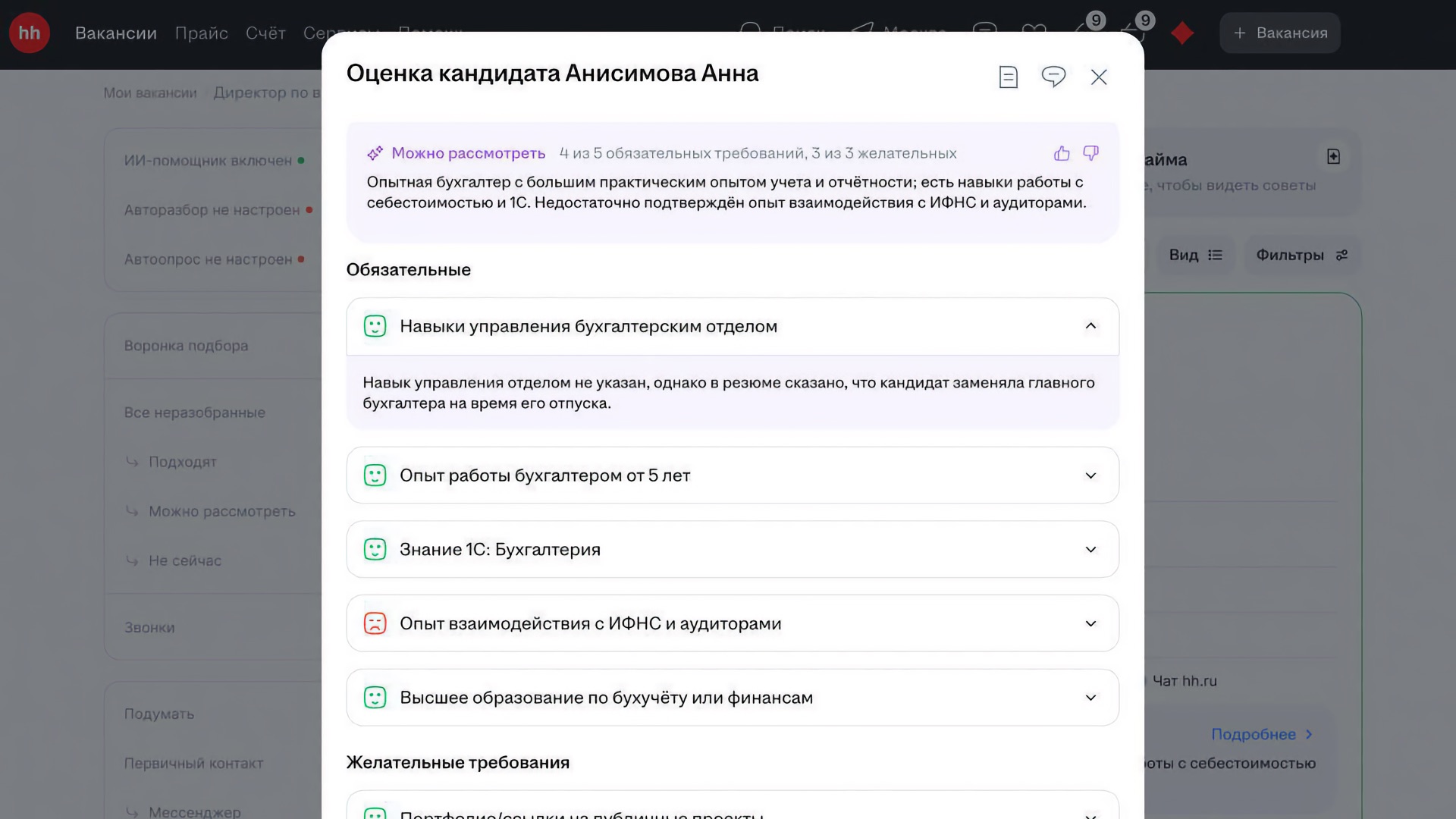The image size is (1456, 819).
Task: Open the comment icon next to evaluation title
Action: pyautogui.click(x=1053, y=77)
